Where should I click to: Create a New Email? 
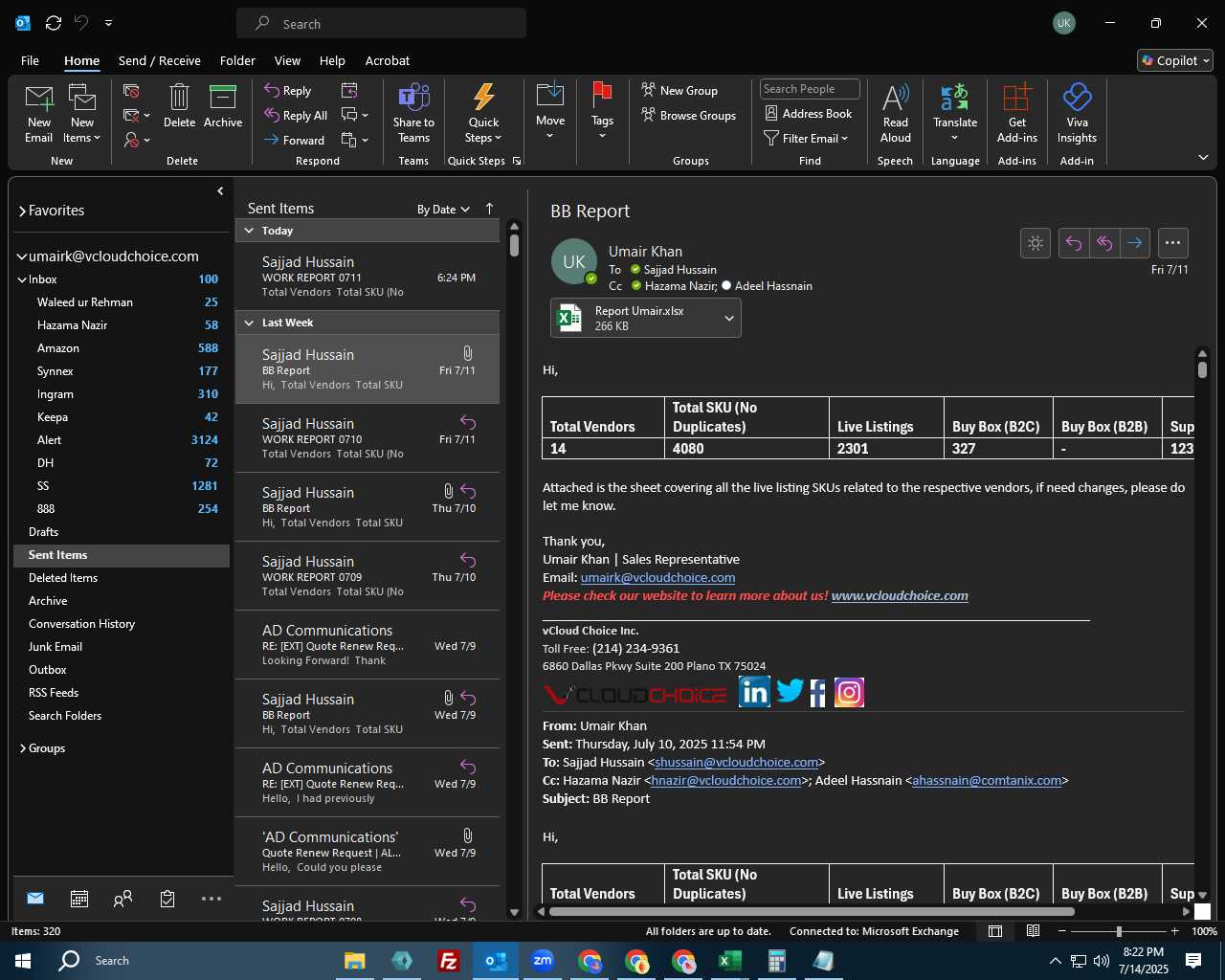[x=38, y=113]
